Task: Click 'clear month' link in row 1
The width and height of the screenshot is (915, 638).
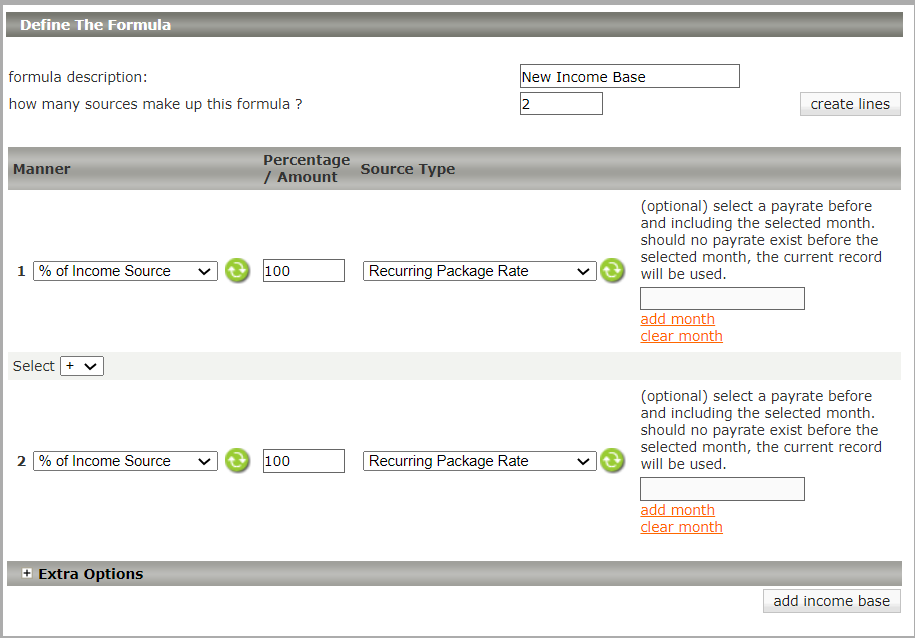Action: point(681,336)
